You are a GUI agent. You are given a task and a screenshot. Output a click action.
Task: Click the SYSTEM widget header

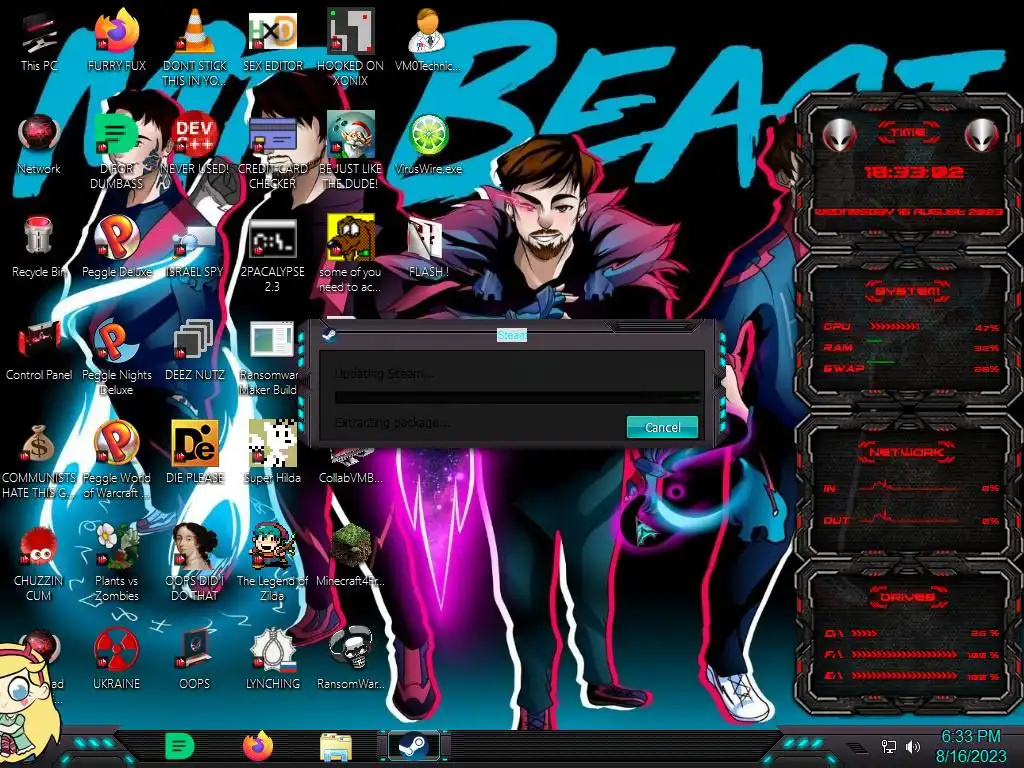(907, 291)
